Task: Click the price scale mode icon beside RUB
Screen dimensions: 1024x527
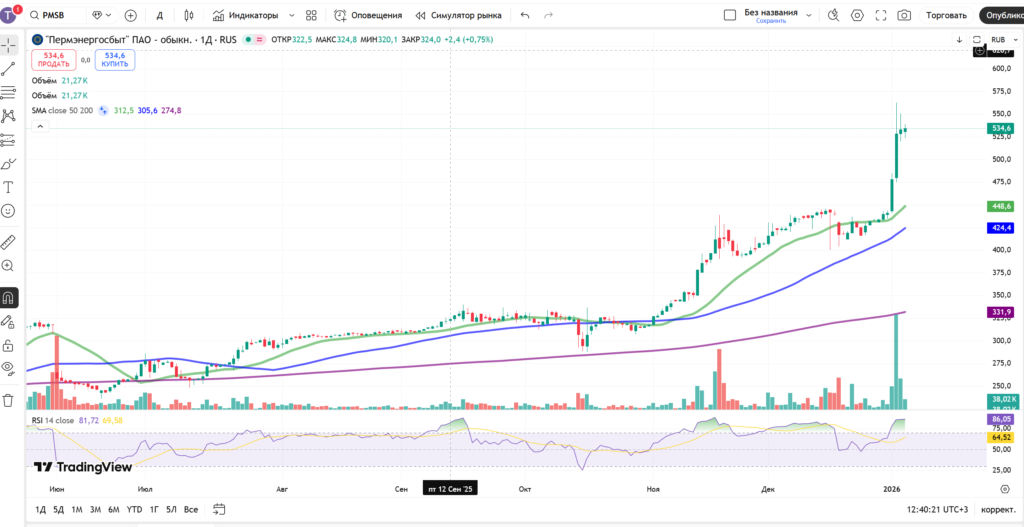Action: 977,39
